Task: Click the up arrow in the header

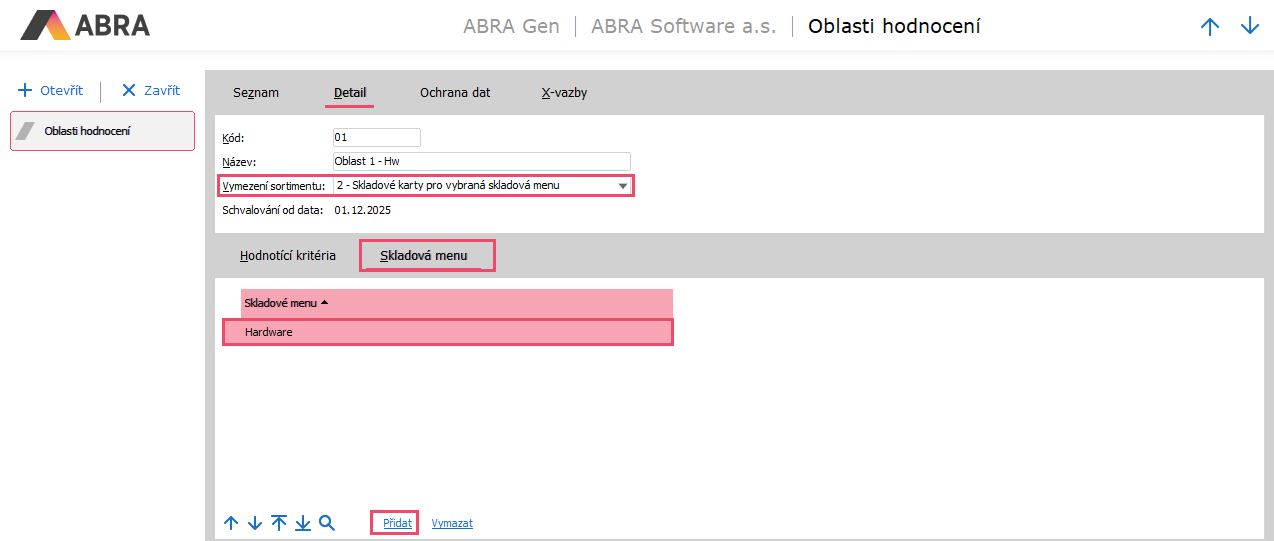Action: [1210, 27]
